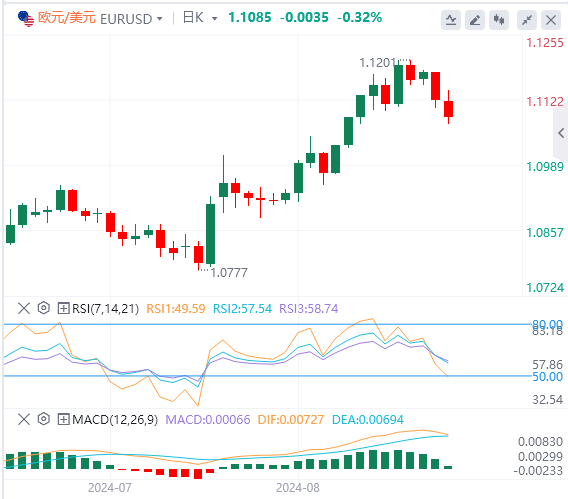568x499 pixels.
Task: Open the indicator line chart tool
Action: tap(451, 20)
